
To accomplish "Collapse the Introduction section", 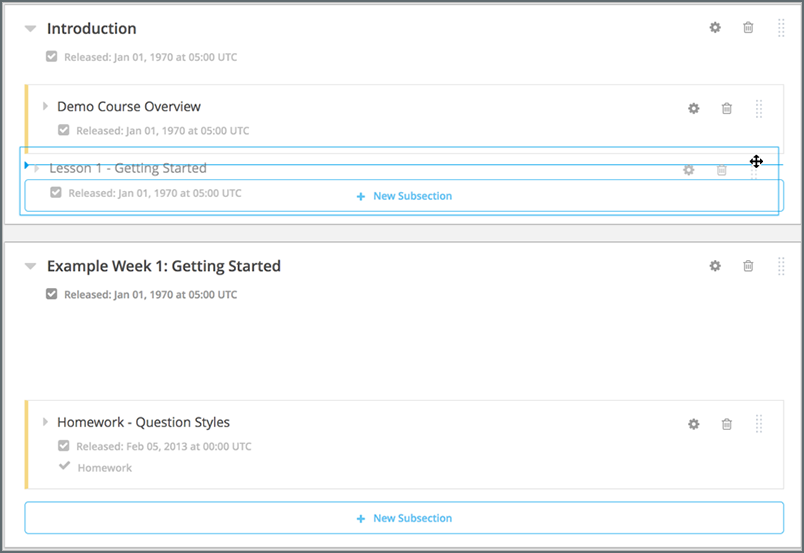I will (30, 29).
